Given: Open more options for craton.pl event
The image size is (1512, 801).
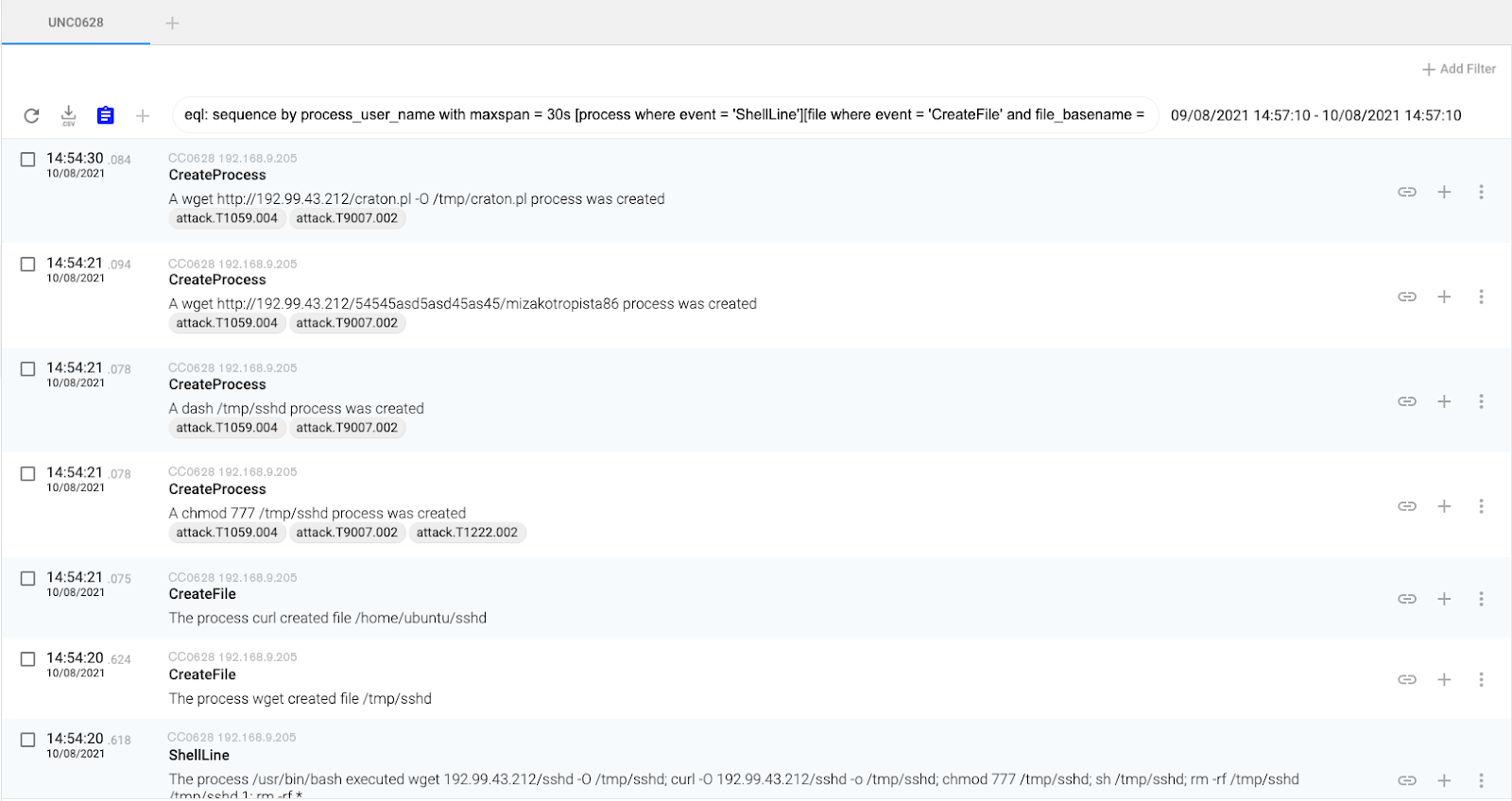Looking at the screenshot, I should [1481, 192].
